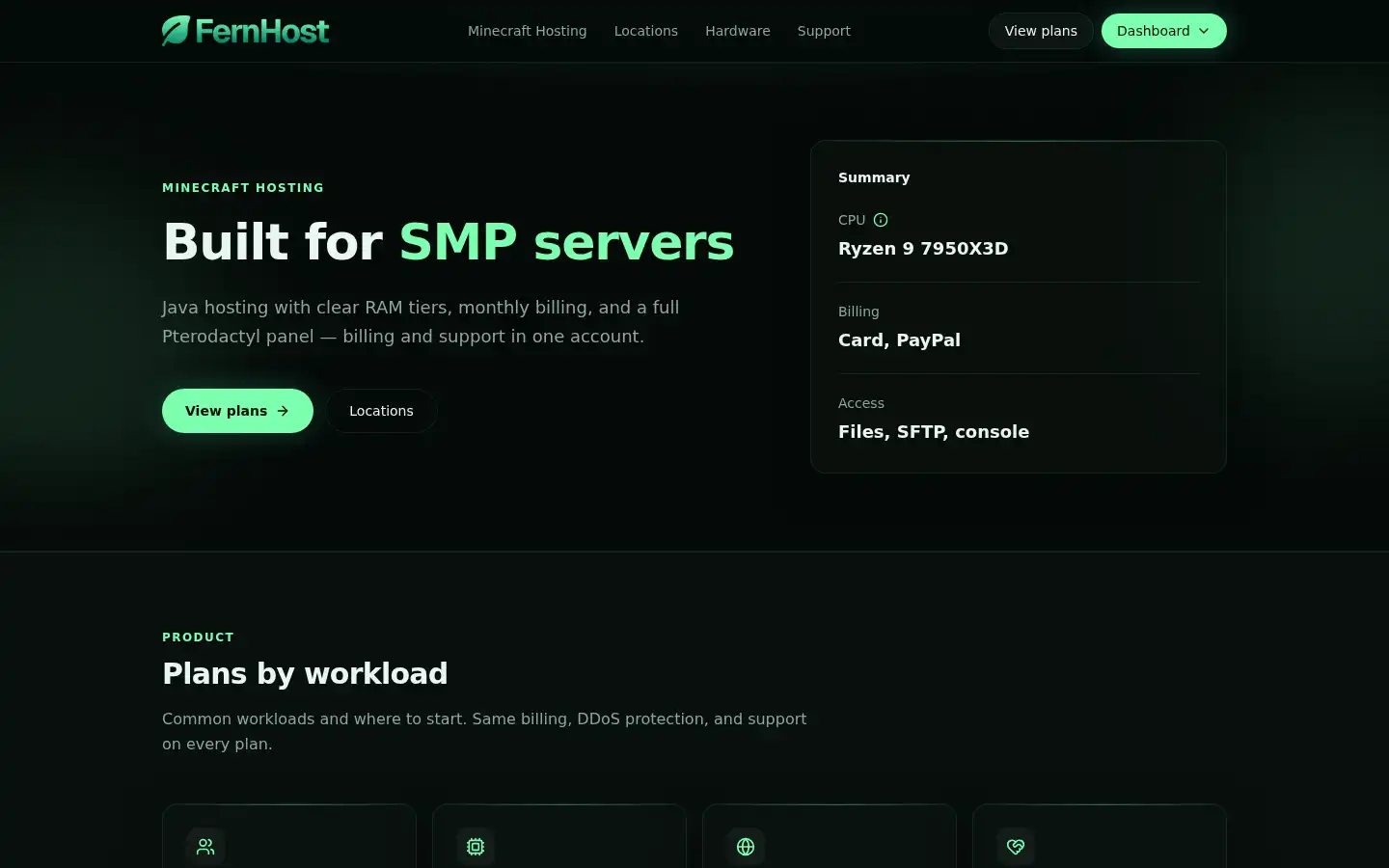Open the Minecraft Hosting nav item
The image size is (1389, 868).
[527, 31]
